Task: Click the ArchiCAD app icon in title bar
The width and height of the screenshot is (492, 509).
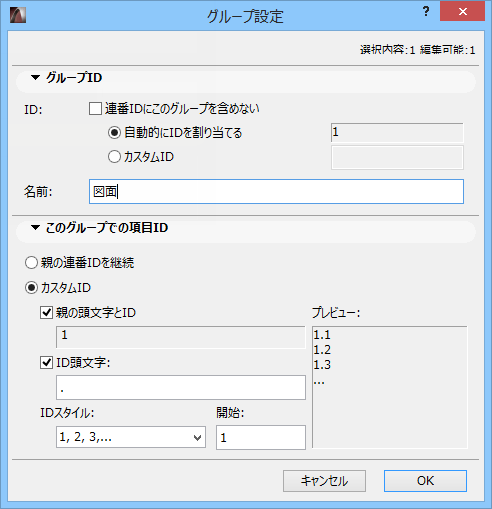Action: pos(18,15)
